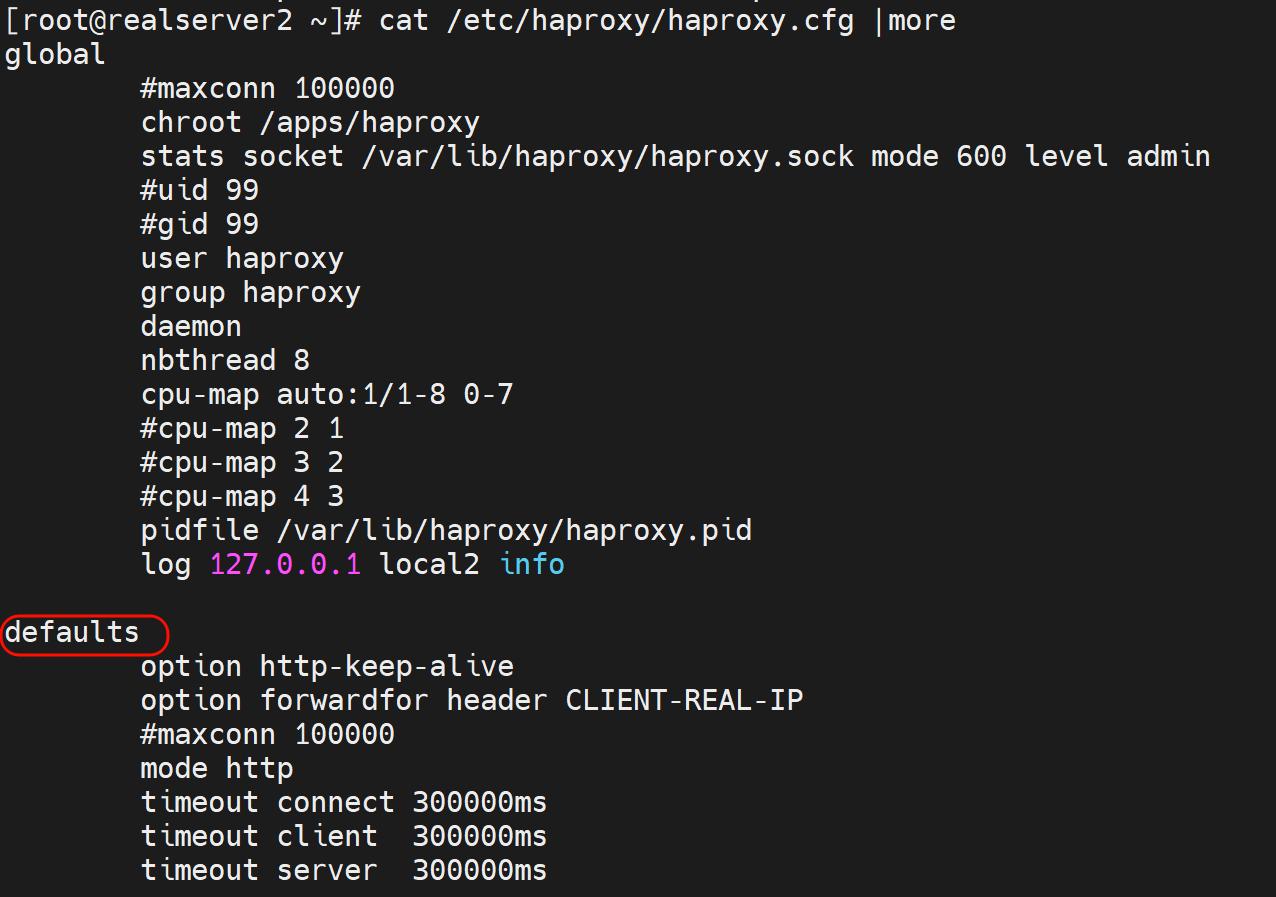The height and width of the screenshot is (897, 1276).
Task: Click the 'daemon' keyword
Action: click(x=191, y=327)
